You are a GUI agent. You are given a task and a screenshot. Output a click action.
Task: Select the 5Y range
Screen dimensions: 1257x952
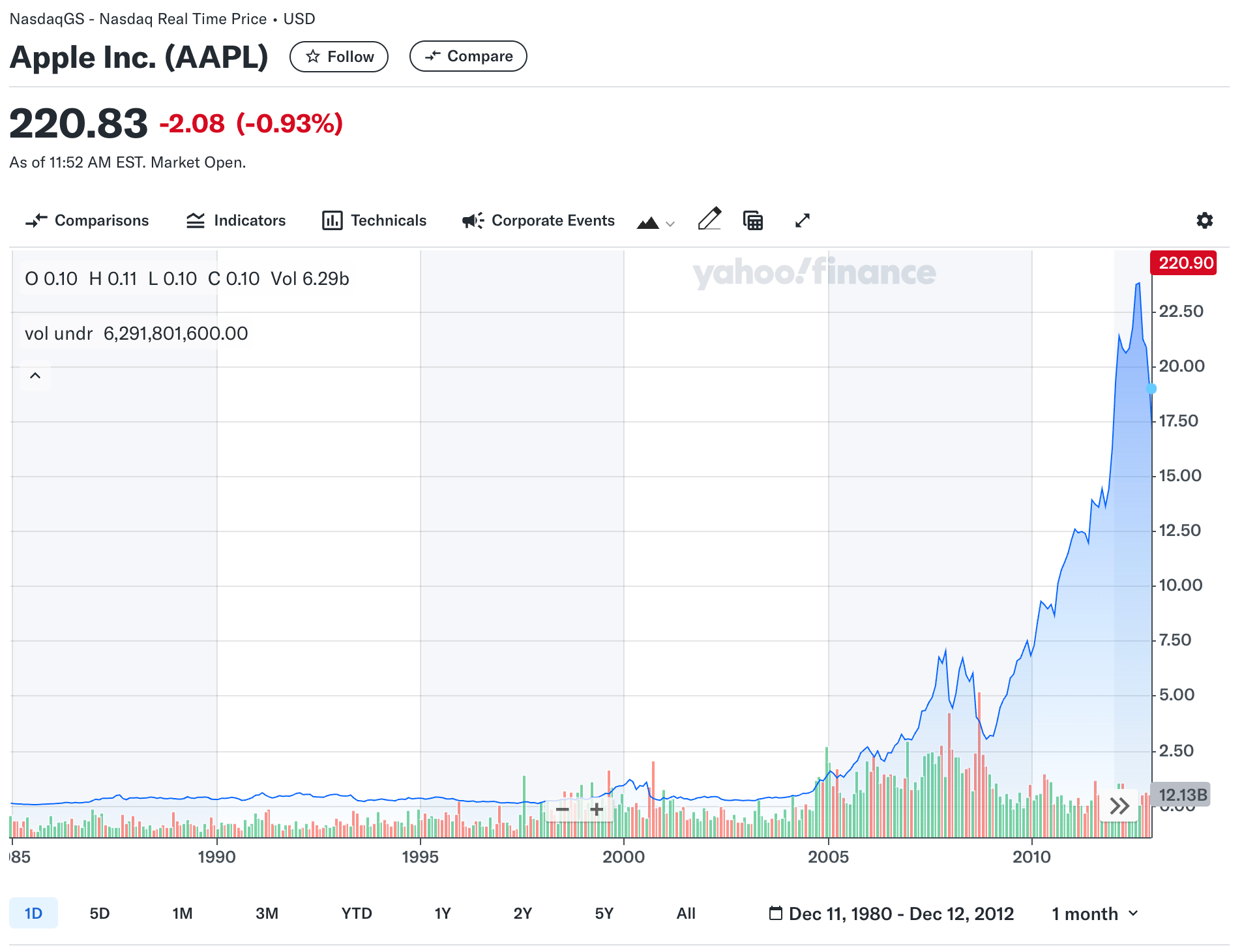click(x=604, y=914)
